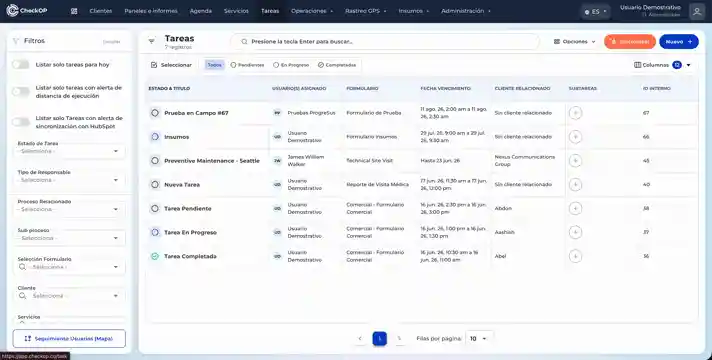Click the filter funnel icon beside Tareas

tap(152, 41)
